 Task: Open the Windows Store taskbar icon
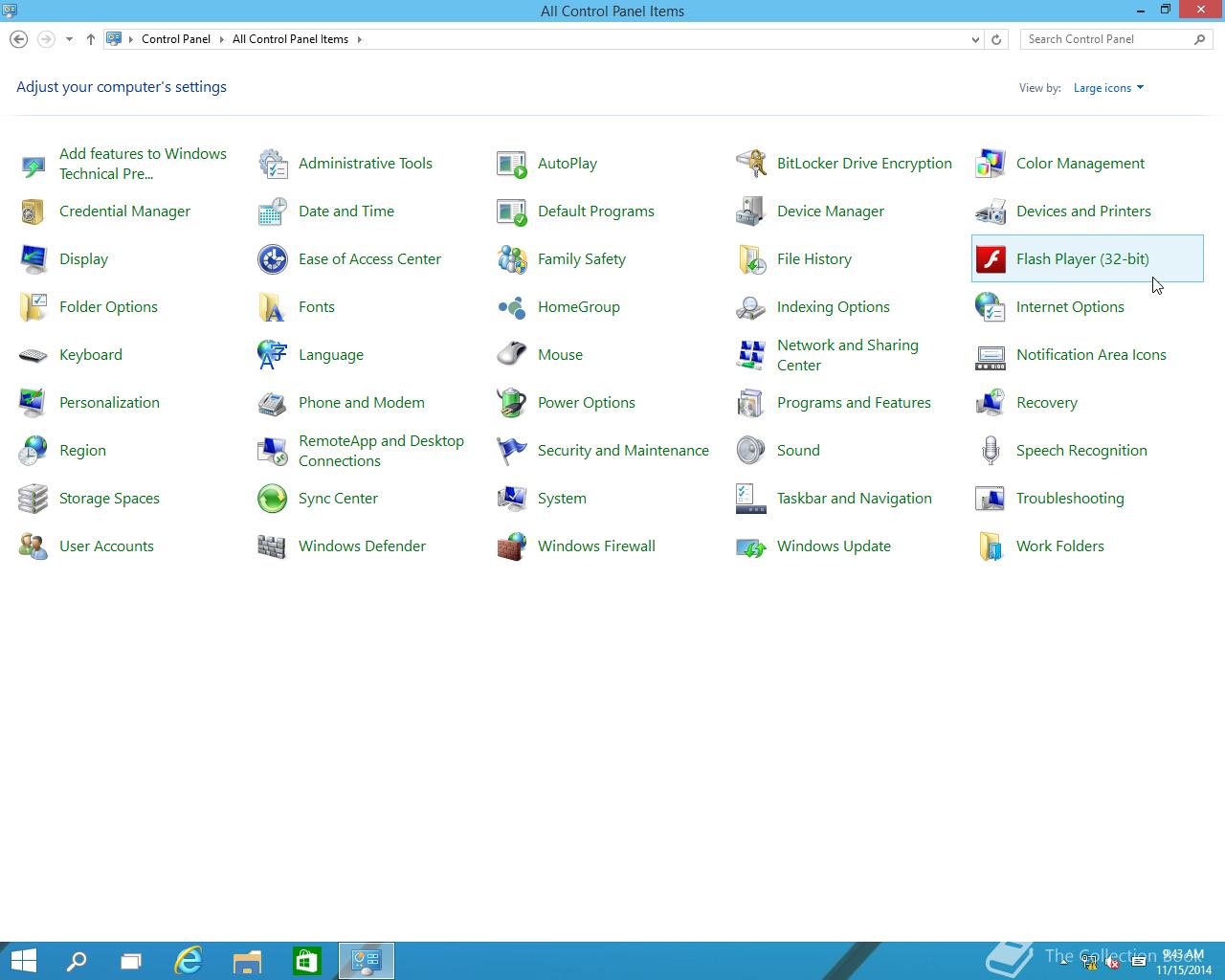[x=306, y=960]
